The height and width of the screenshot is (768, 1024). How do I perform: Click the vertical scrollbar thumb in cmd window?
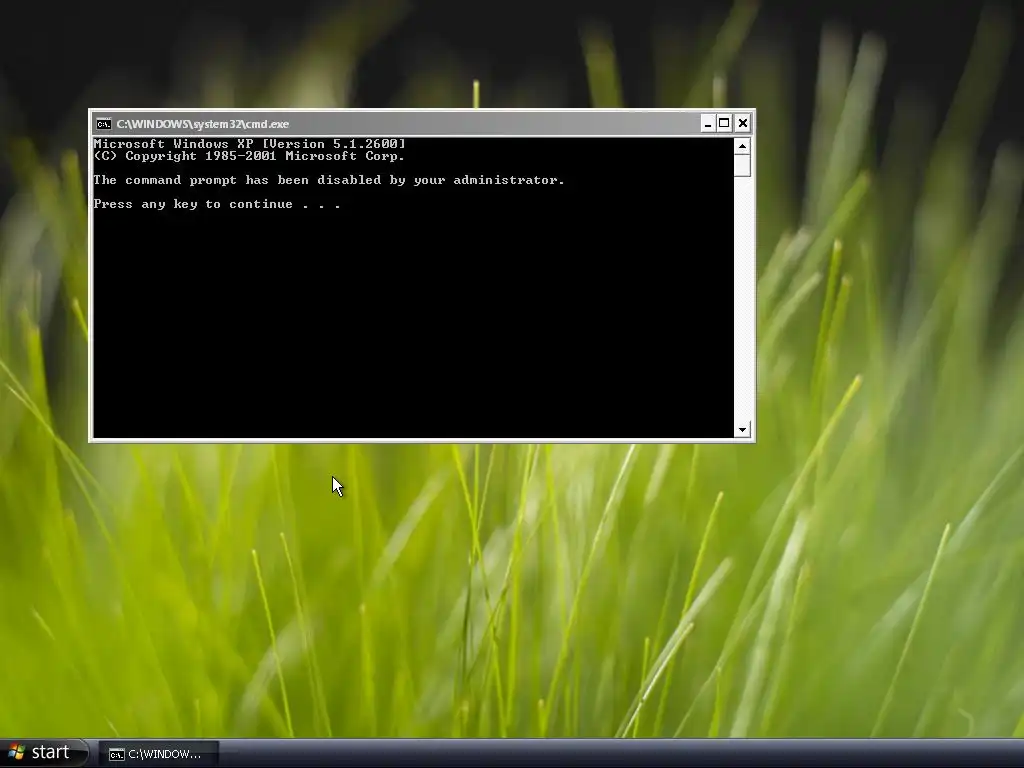click(742, 165)
